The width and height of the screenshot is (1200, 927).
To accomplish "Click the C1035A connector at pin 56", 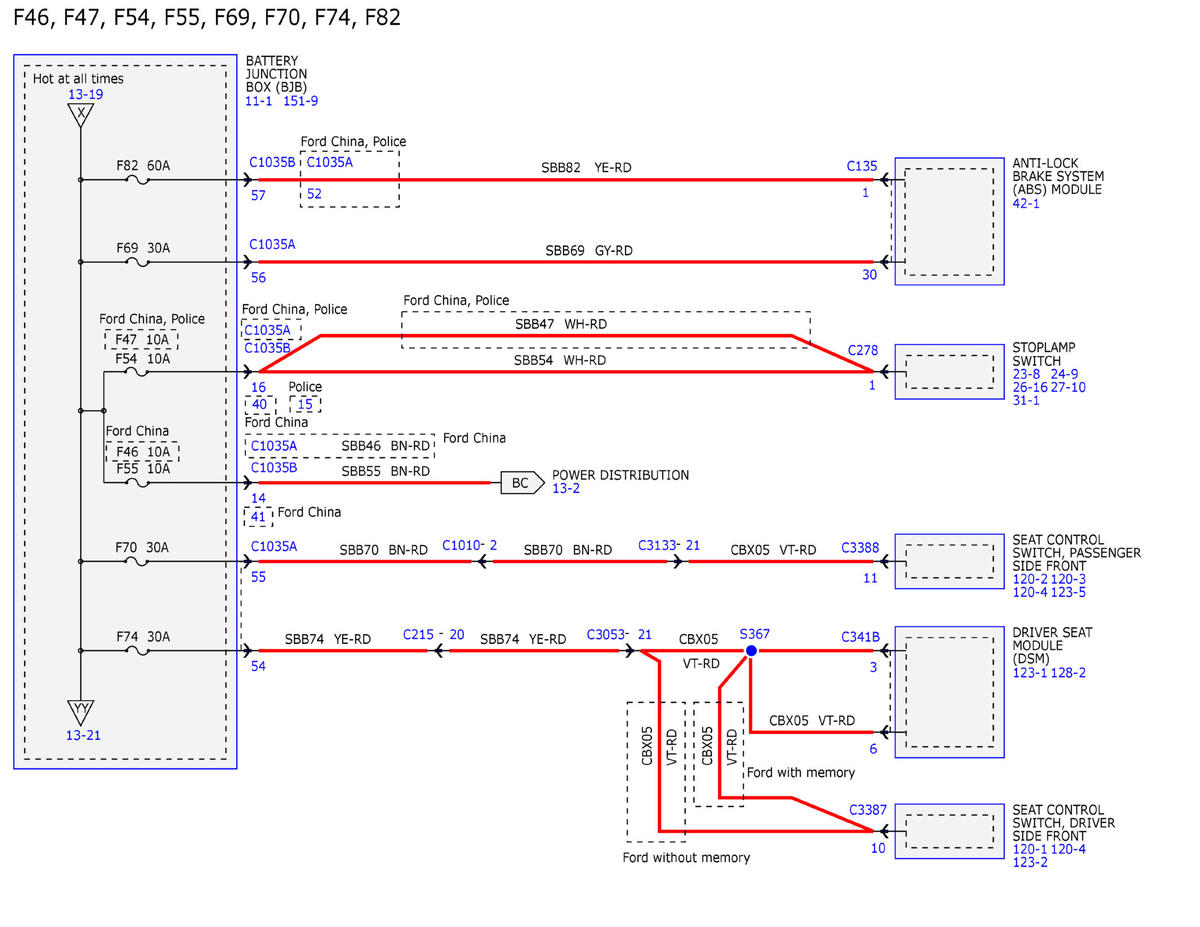I will tap(272, 244).
